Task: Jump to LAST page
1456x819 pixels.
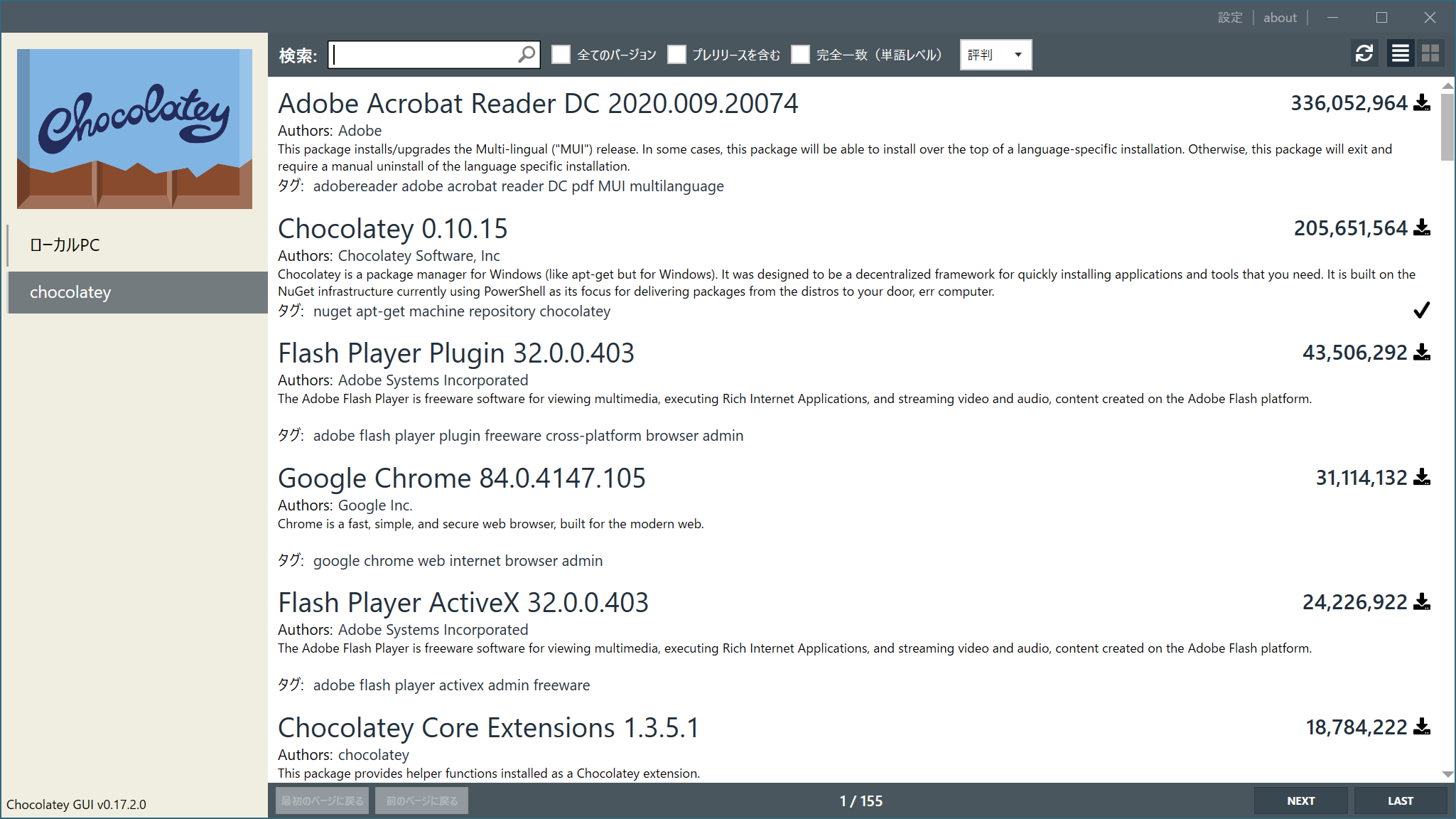Action: (1401, 801)
